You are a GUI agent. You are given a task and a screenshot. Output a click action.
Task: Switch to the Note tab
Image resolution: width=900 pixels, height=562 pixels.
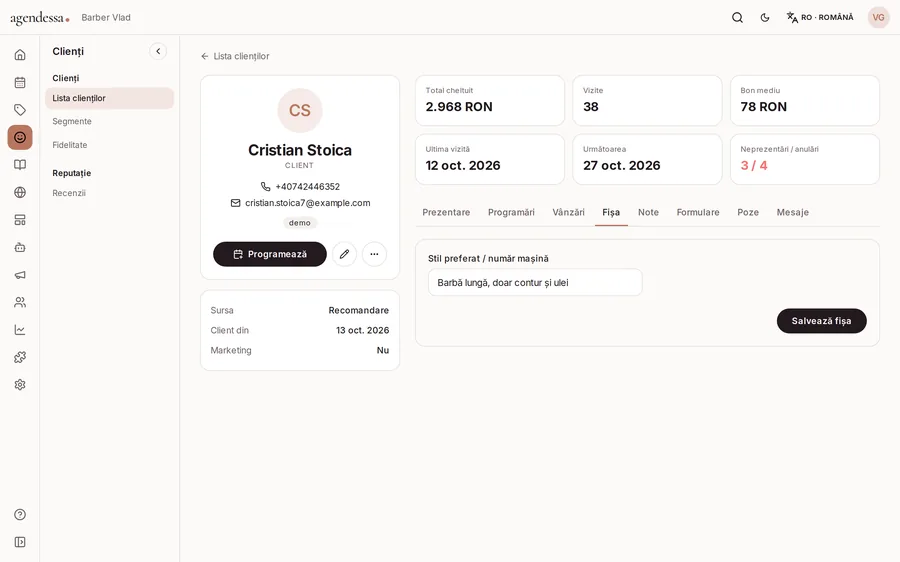click(x=648, y=212)
